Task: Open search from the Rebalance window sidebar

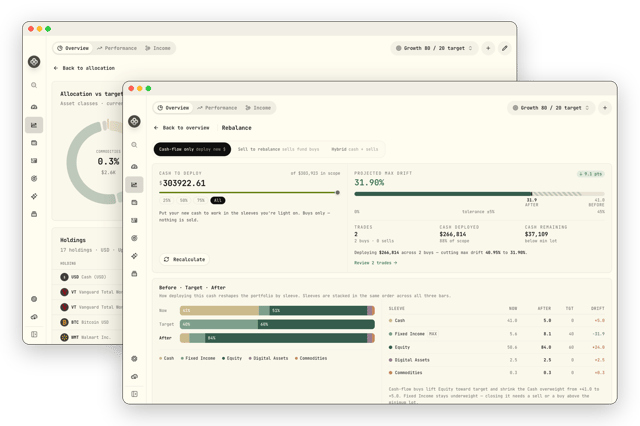Action: coord(134,145)
